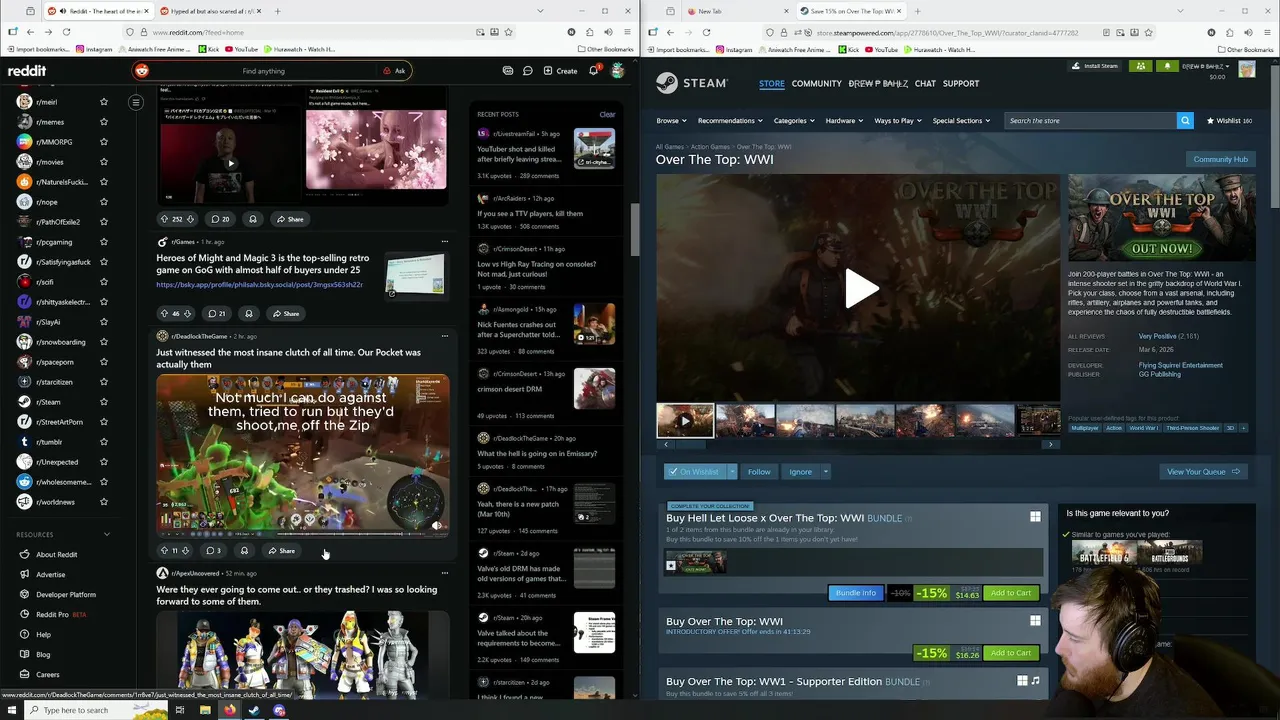1280x720 pixels.
Task: Open the Steam COMMUNITY tab
Action: pyautogui.click(x=817, y=83)
